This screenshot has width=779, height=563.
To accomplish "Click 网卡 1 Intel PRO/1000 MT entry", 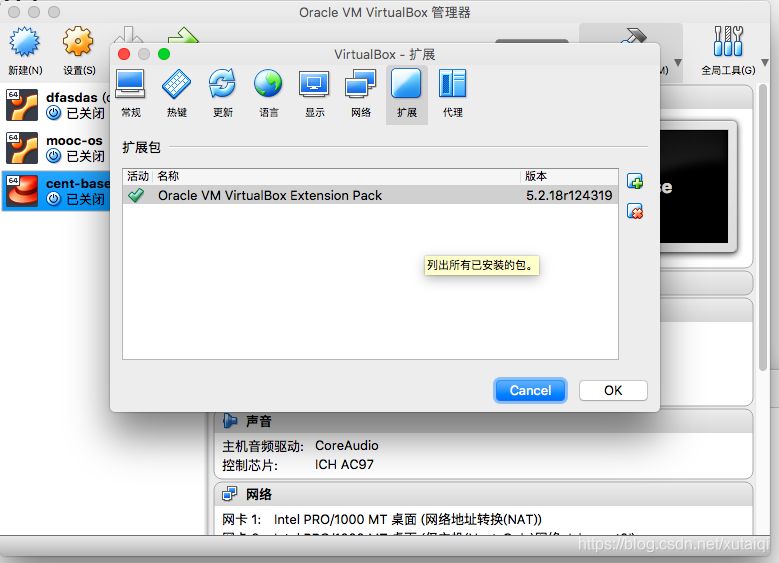I will pyautogui.click(x=382, y=520).
